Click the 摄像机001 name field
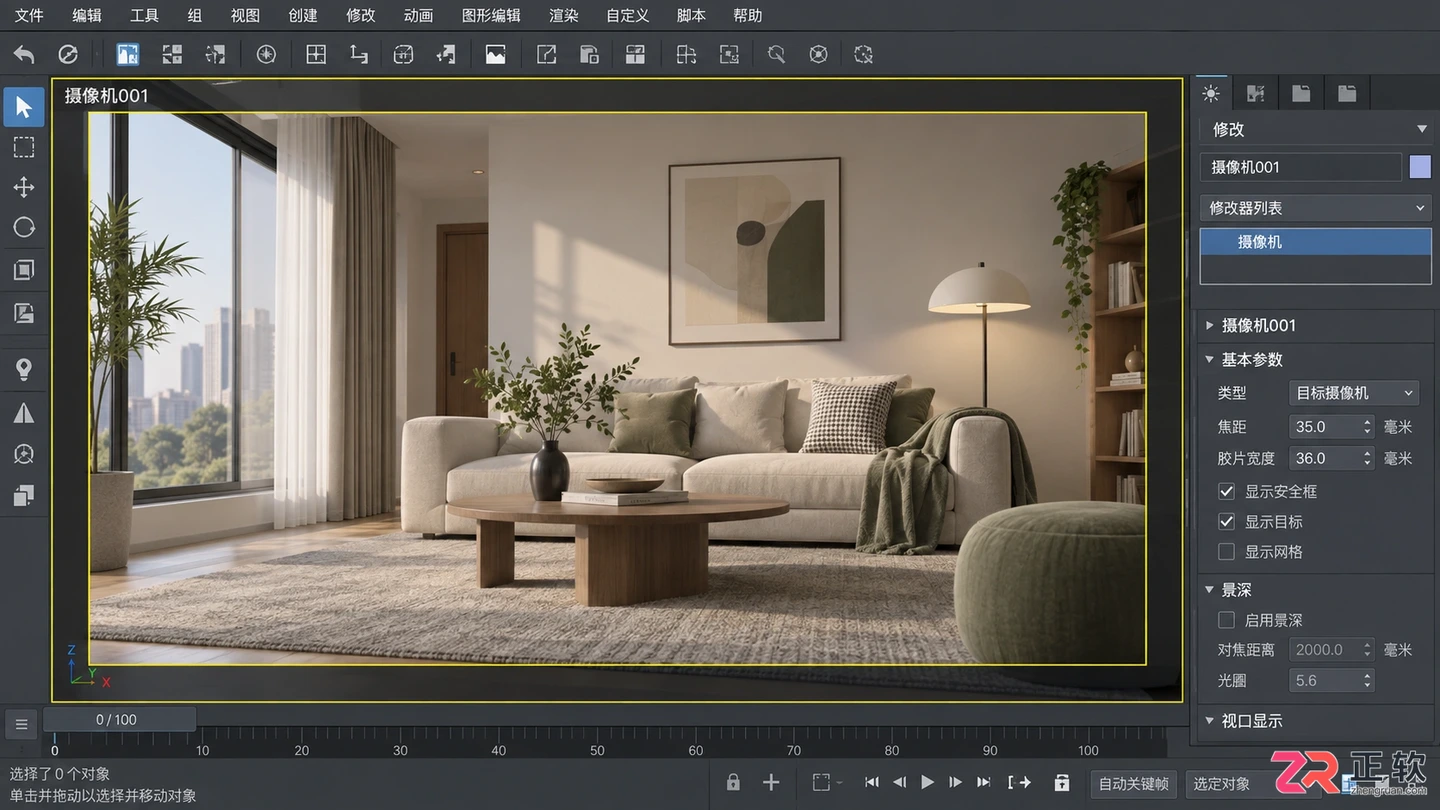Image resolution: width=1440 pixels, height=810 pixels. coord(1300,167)
